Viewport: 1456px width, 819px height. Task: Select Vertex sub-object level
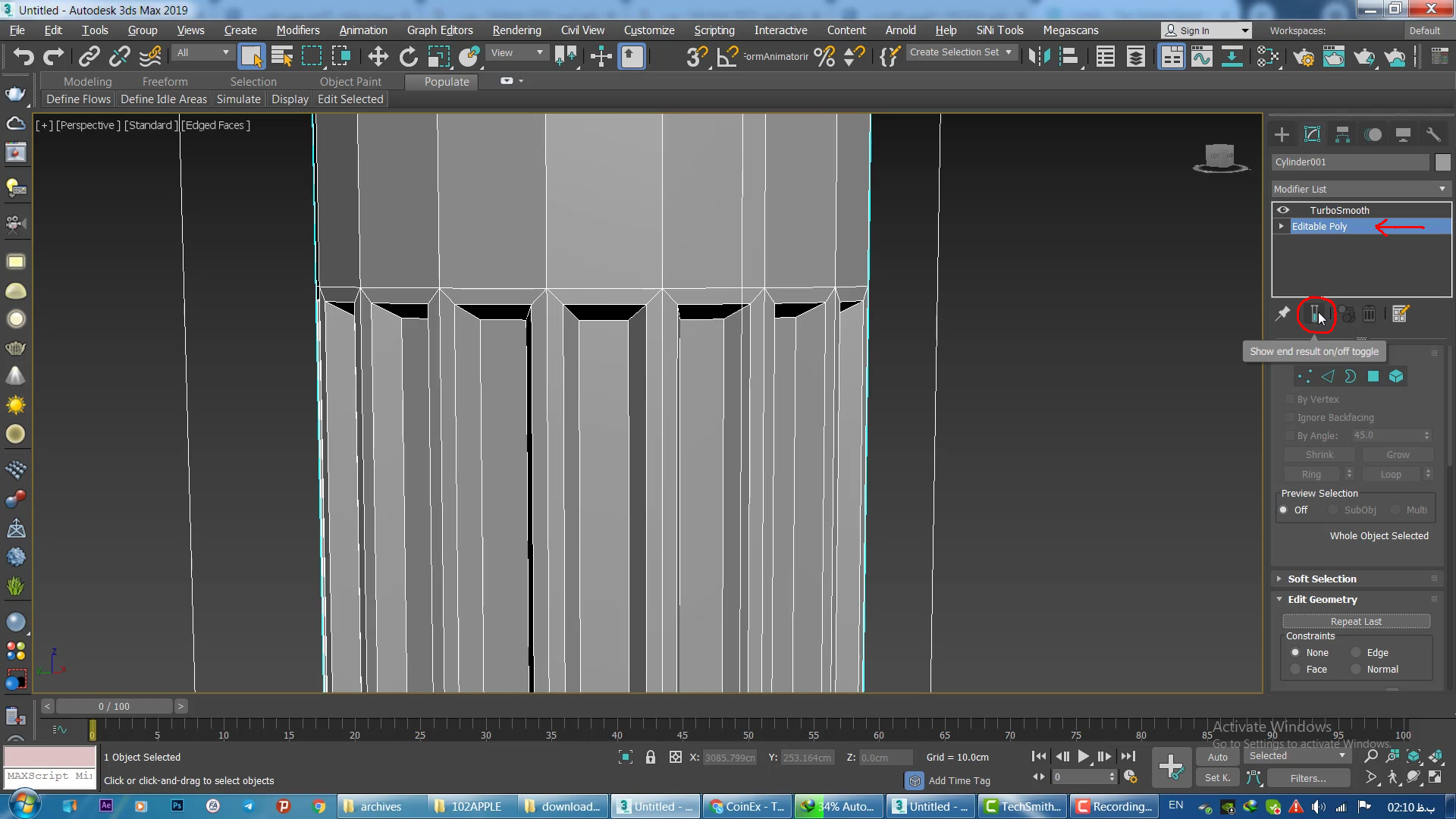[x=1304, y=376]
